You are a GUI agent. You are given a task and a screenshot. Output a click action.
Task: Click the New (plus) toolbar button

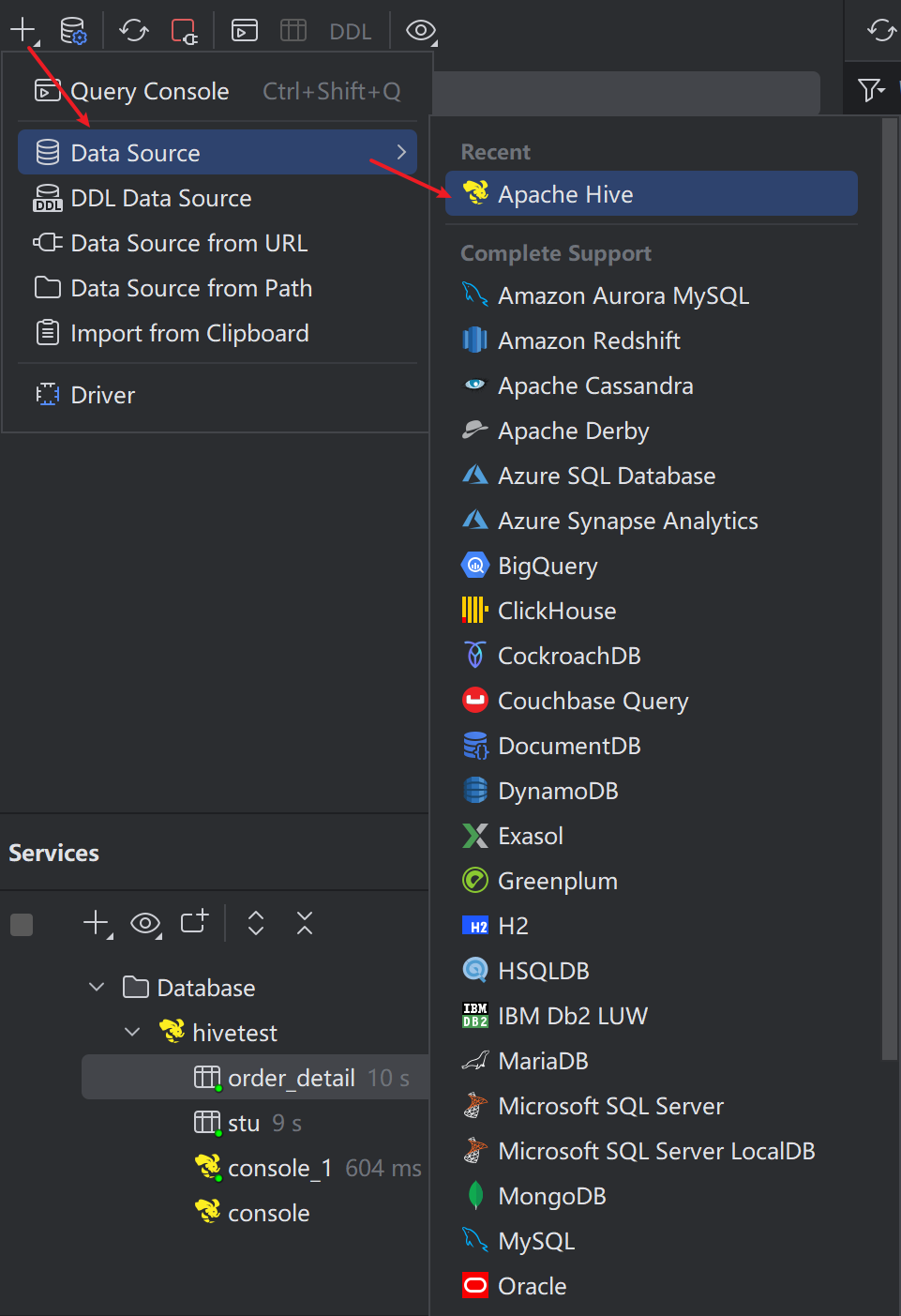(x=23, y=30)
